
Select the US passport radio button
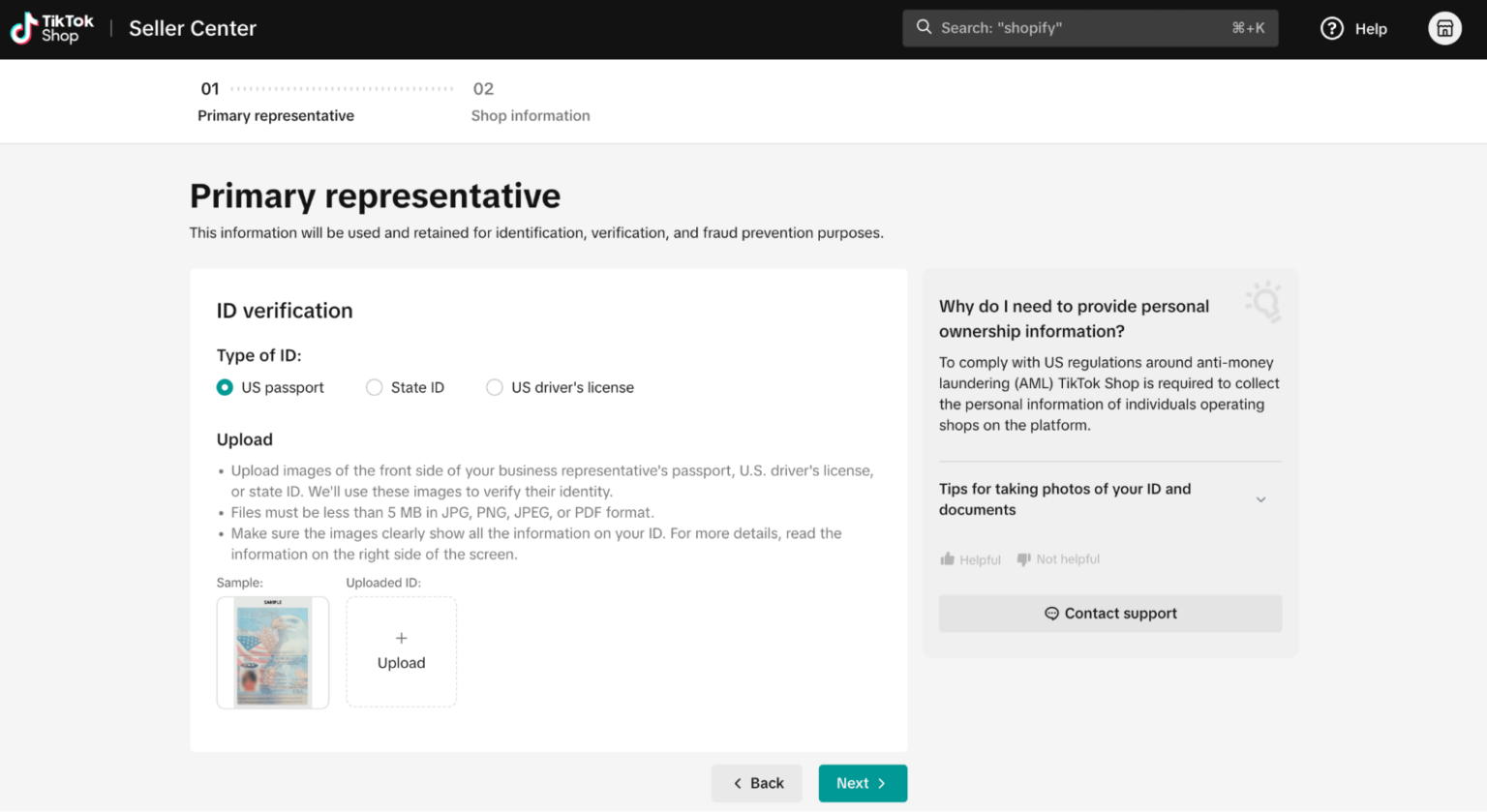pyautogui.click(x=224, y=386)
